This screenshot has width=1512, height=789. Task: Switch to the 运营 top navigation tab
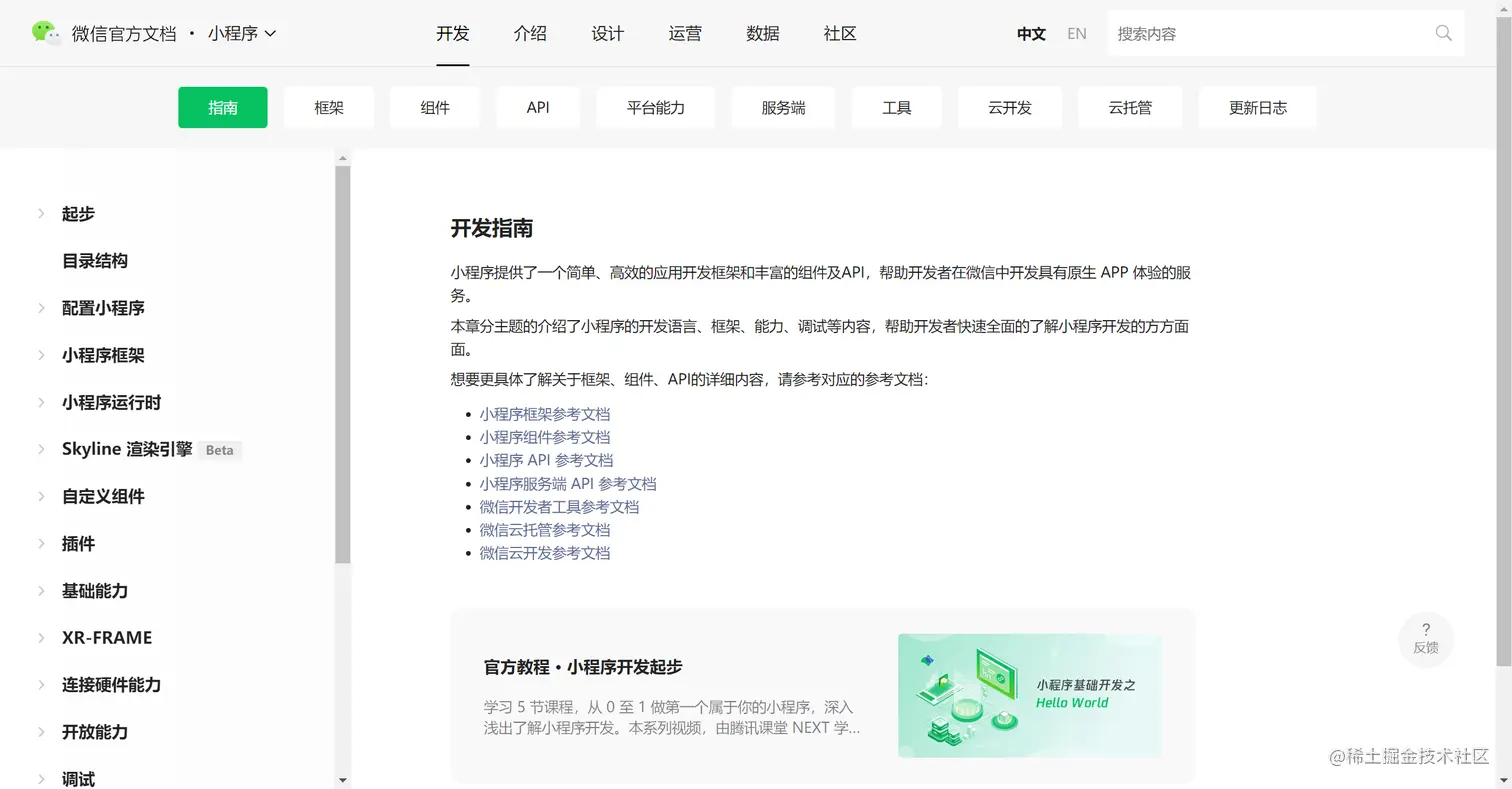(x=685, y=33)
